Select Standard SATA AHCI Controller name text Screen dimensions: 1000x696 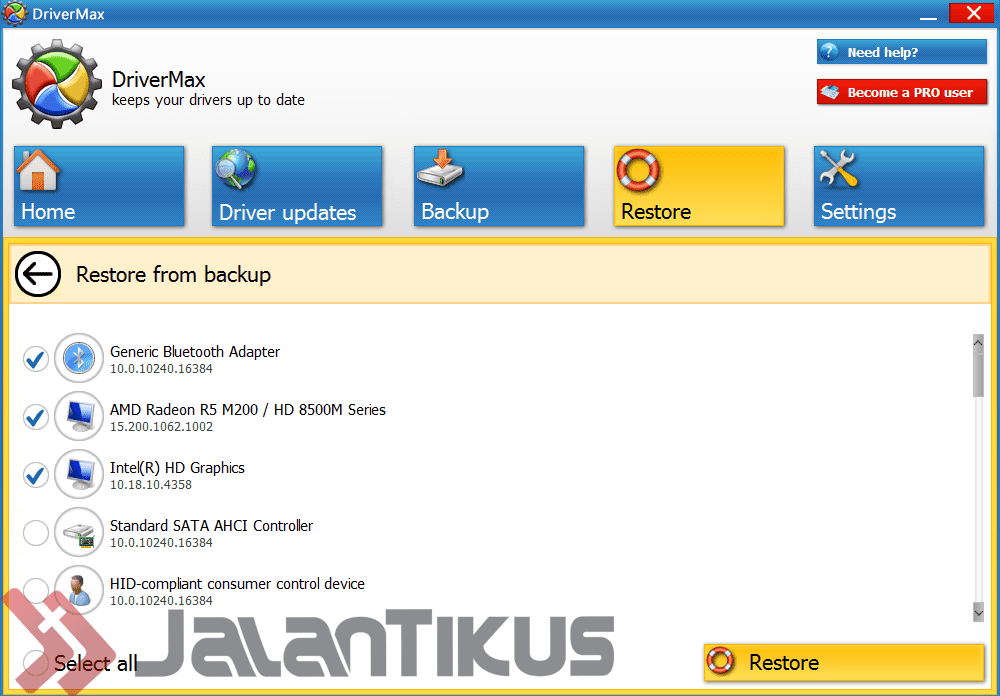click(211, 526)
